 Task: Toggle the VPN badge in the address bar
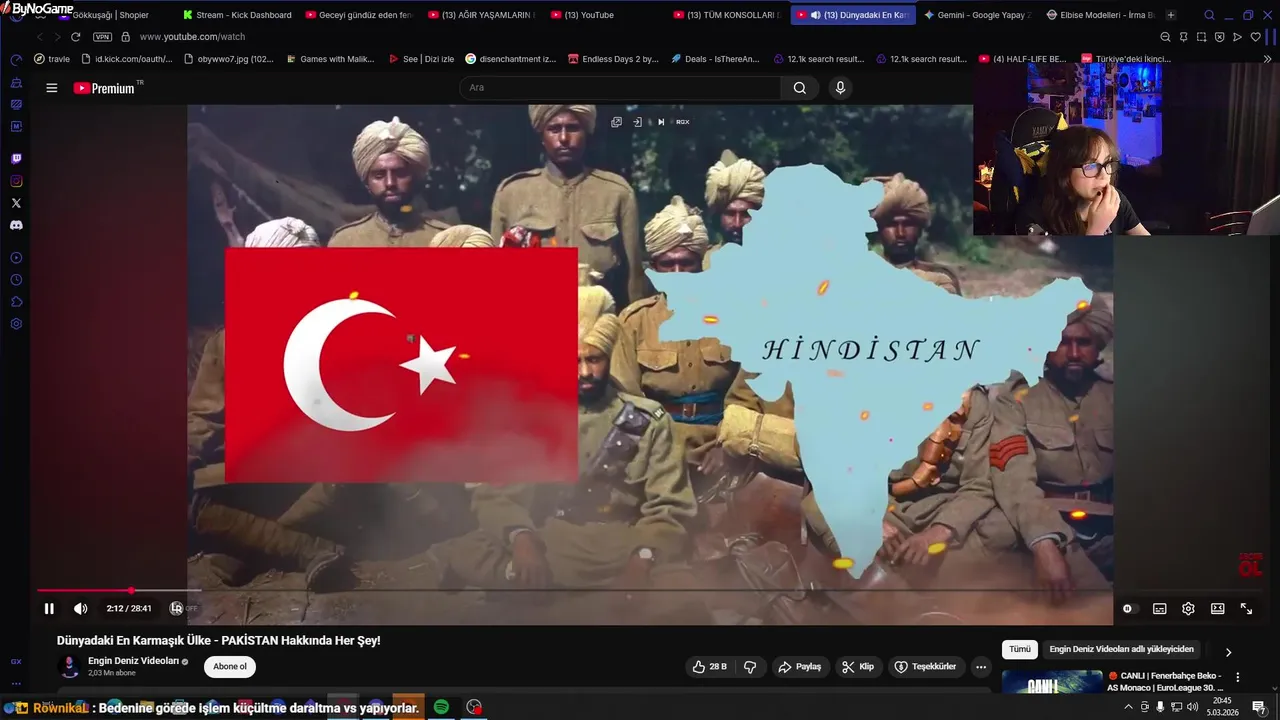tap(101, 37)
